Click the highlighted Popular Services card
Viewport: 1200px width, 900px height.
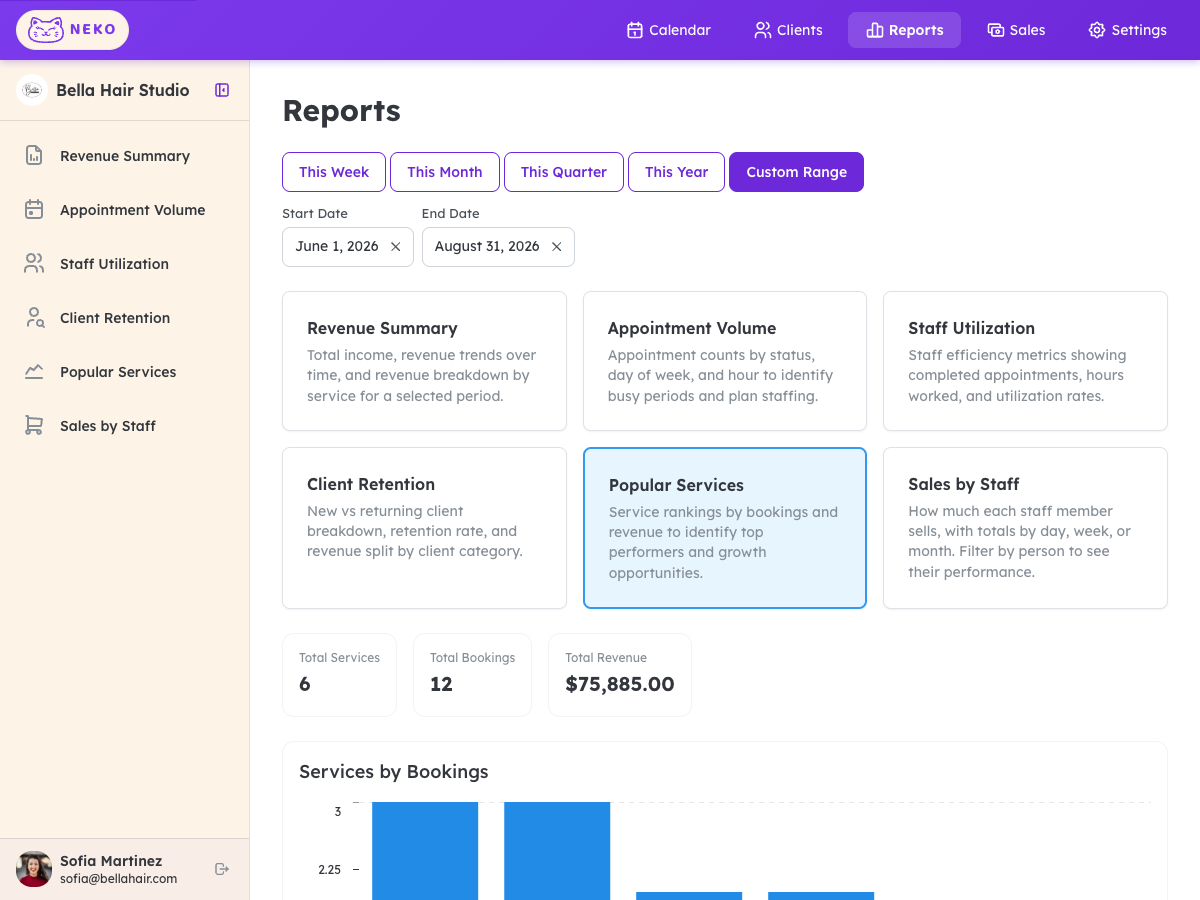[725, 528]
